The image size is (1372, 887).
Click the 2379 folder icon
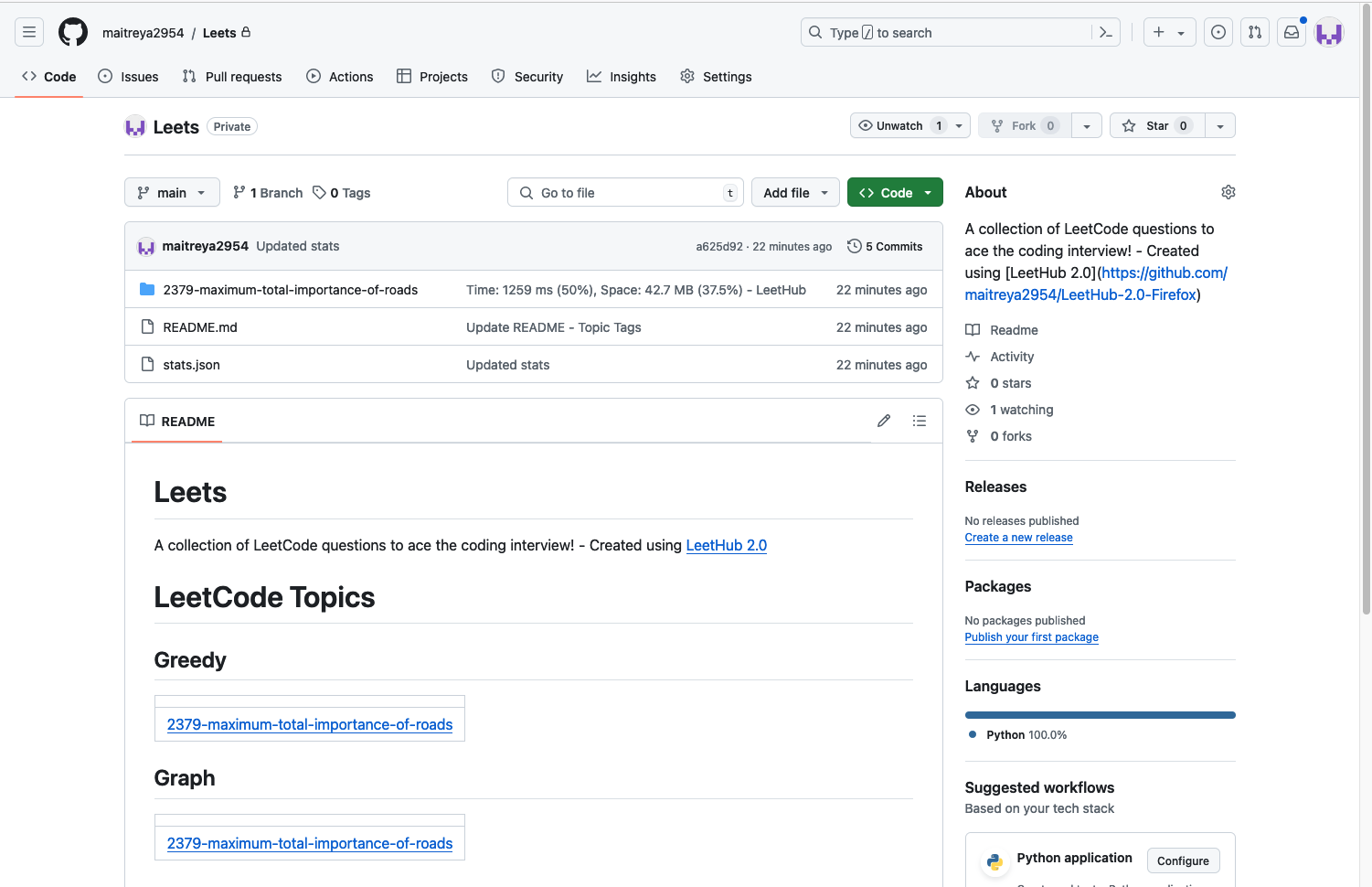tap(147, 289)
